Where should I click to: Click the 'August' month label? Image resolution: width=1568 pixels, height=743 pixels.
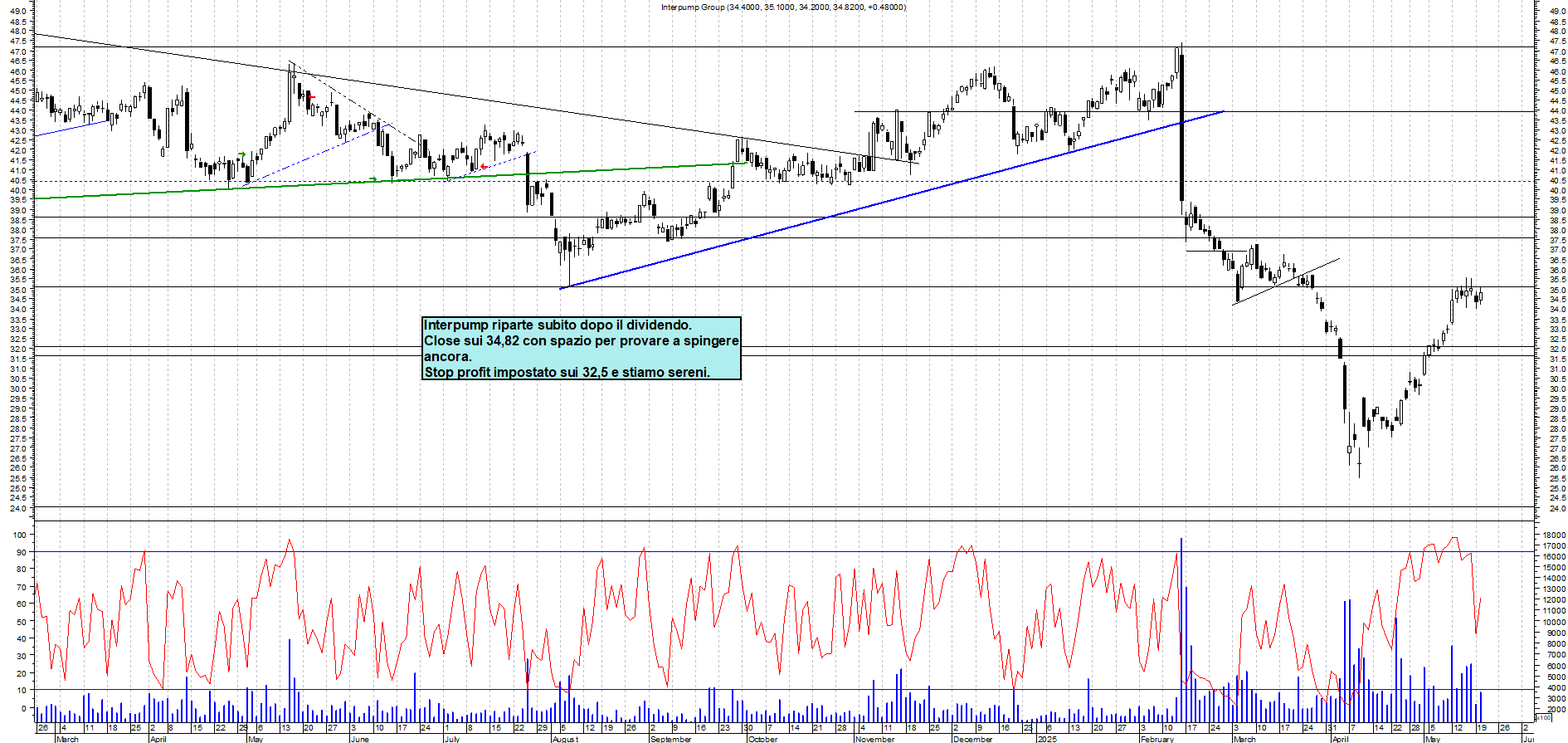tap(565, 739)
